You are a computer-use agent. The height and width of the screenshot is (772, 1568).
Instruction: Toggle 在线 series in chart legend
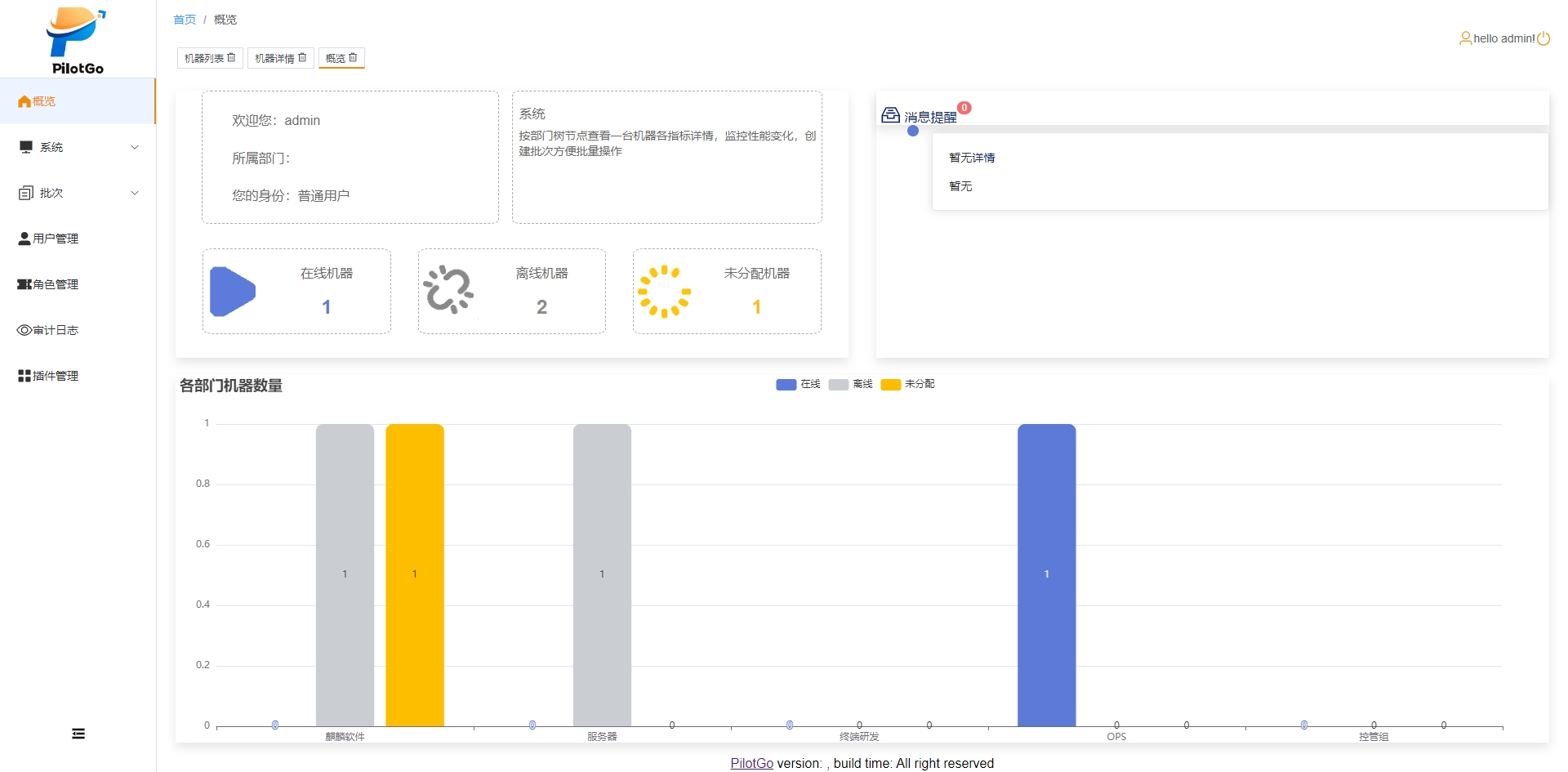click(x=798, y=385)
